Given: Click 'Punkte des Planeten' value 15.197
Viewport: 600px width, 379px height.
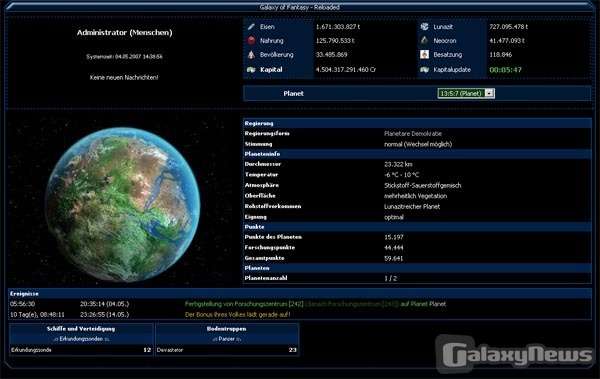Looking at the screenshot, I should point(394,237).
